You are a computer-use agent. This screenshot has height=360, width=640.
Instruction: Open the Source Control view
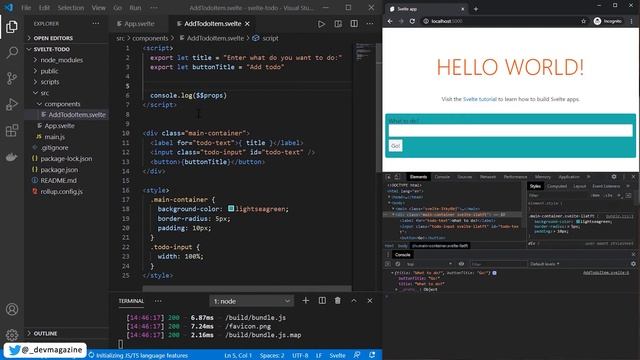point(12,78)
